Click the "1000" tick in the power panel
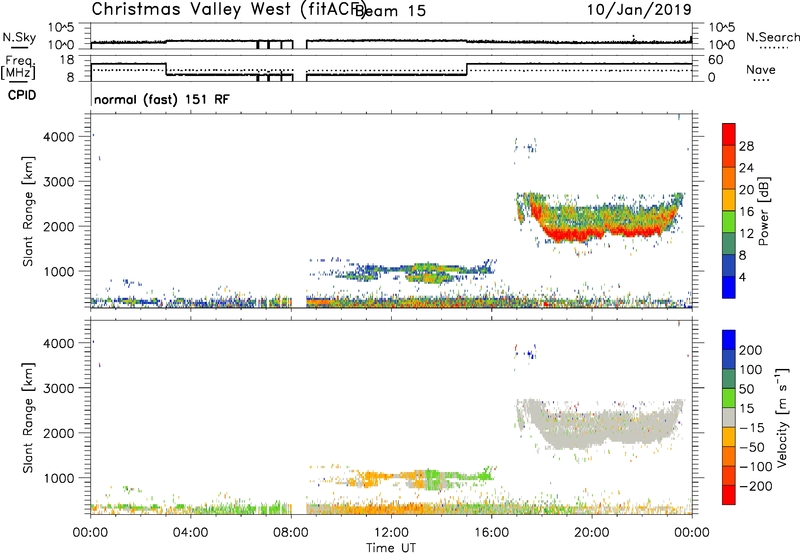Screen dimensions: 800x554 pos(59,271)
